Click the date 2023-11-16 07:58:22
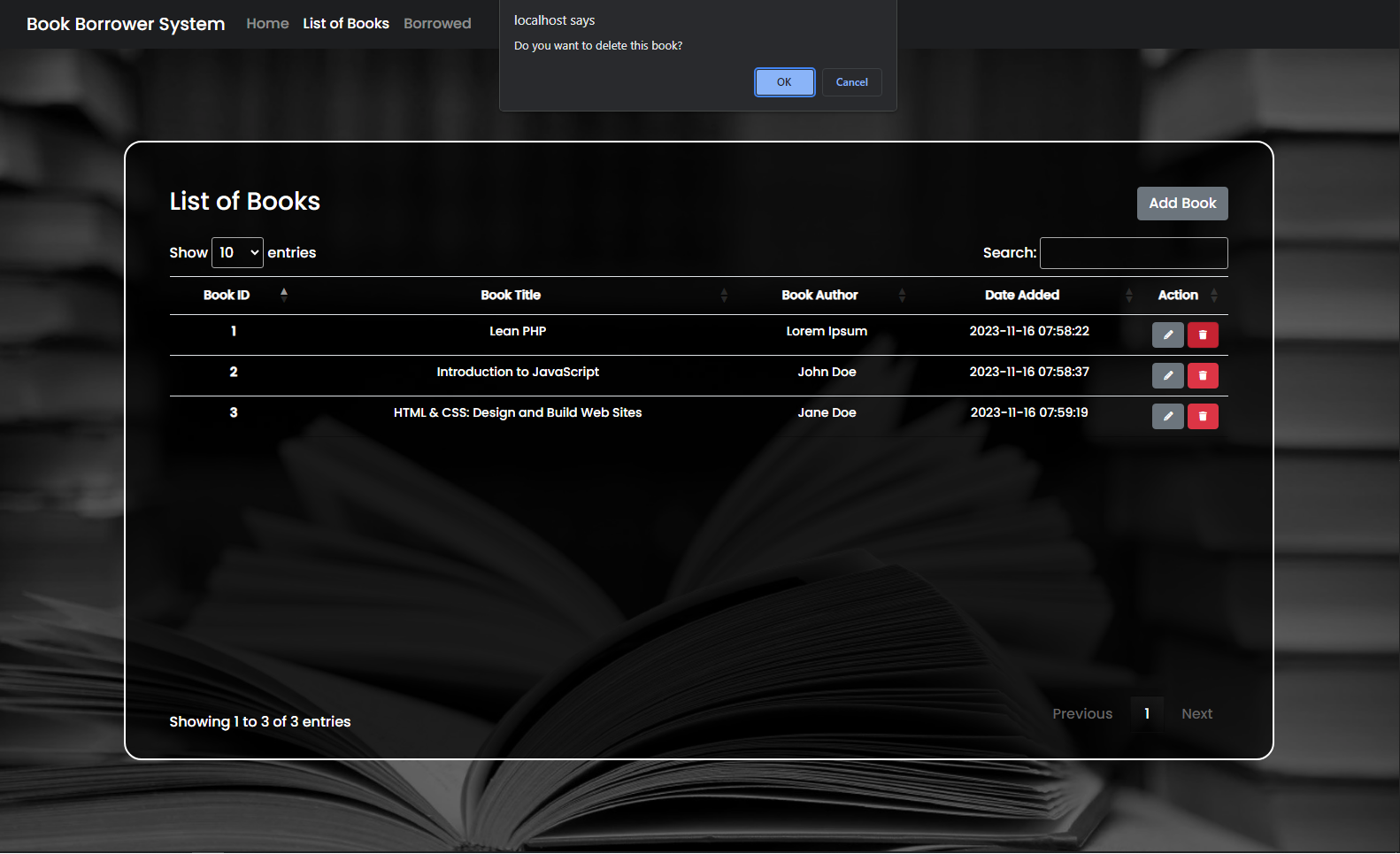 click(x=1029, y=331)
